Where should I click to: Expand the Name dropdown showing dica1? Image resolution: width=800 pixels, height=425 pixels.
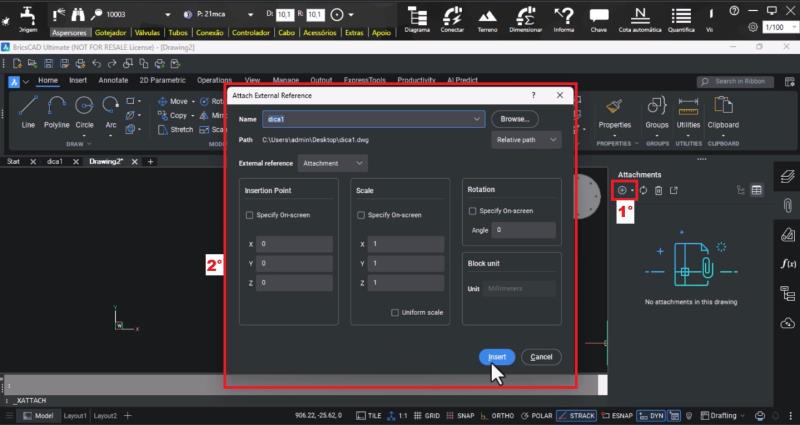(478, 119)
